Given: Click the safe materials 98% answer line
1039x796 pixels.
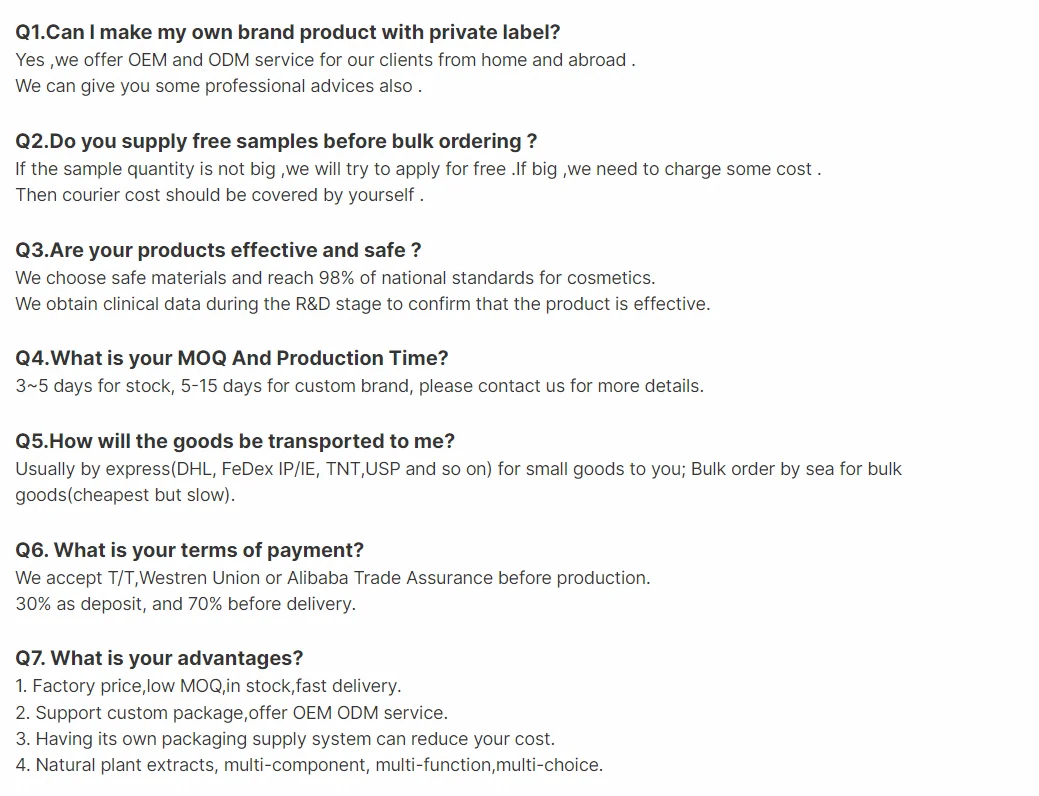Looking at the screenshot, I should tap(335, 278).
